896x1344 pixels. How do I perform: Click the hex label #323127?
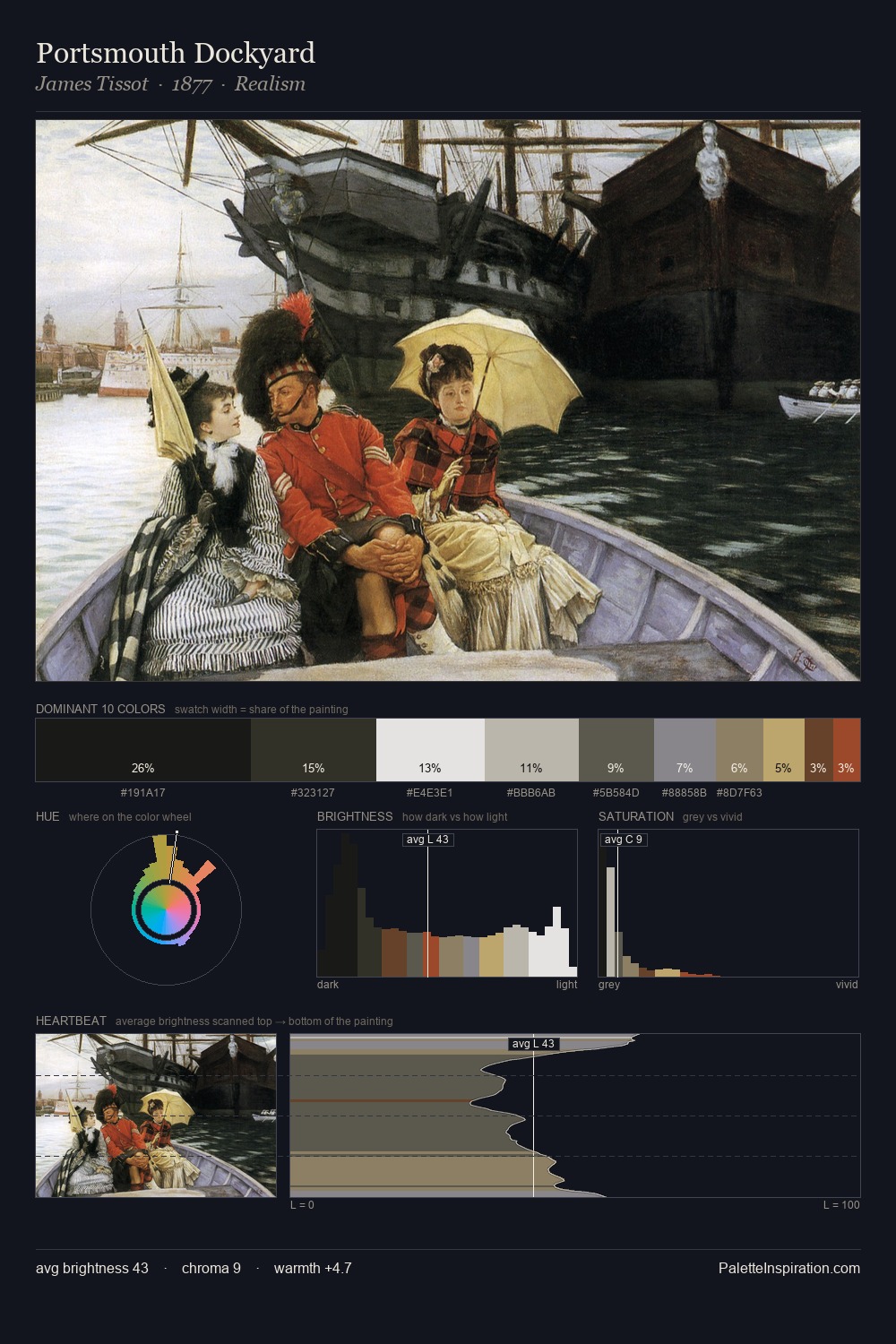click(313, 793)
